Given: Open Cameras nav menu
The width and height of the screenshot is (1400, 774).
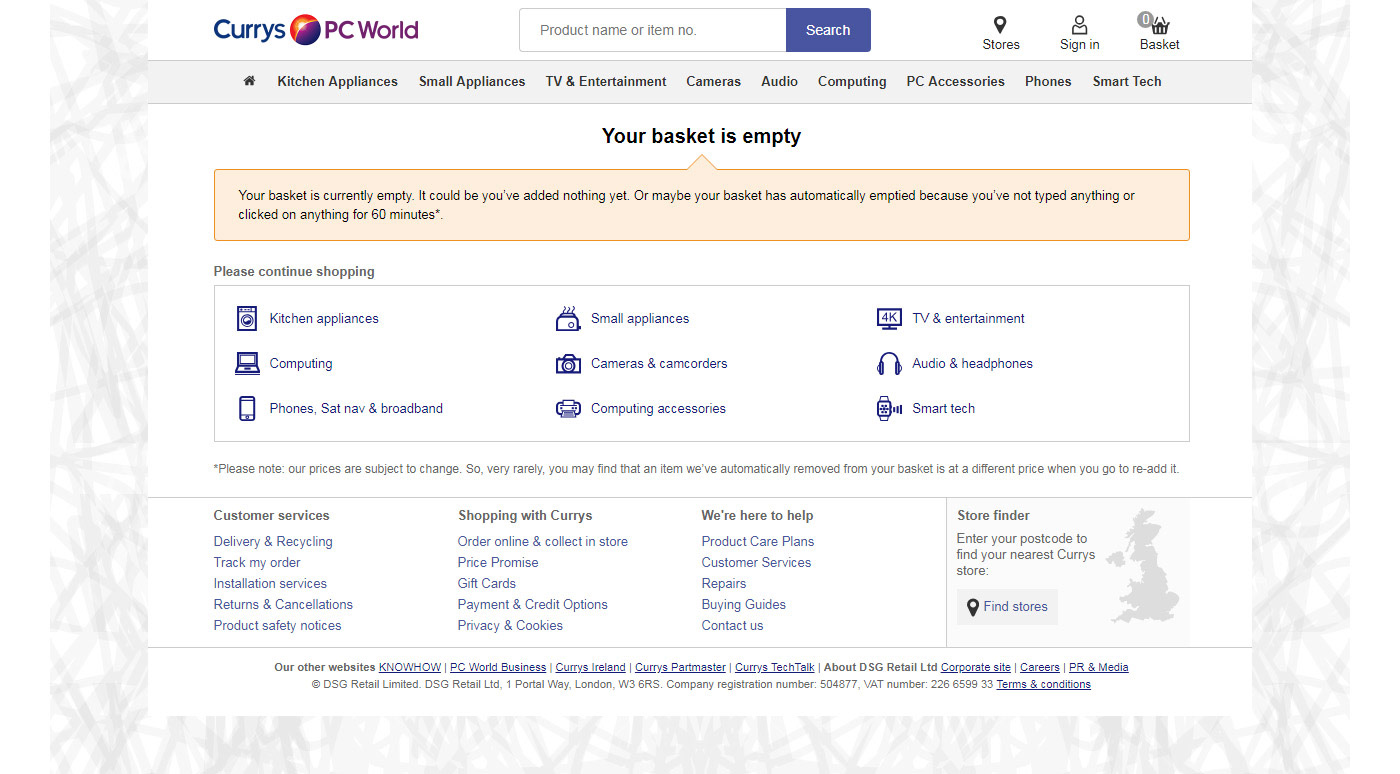Looking at the screenshot, I should coord(714,82).
